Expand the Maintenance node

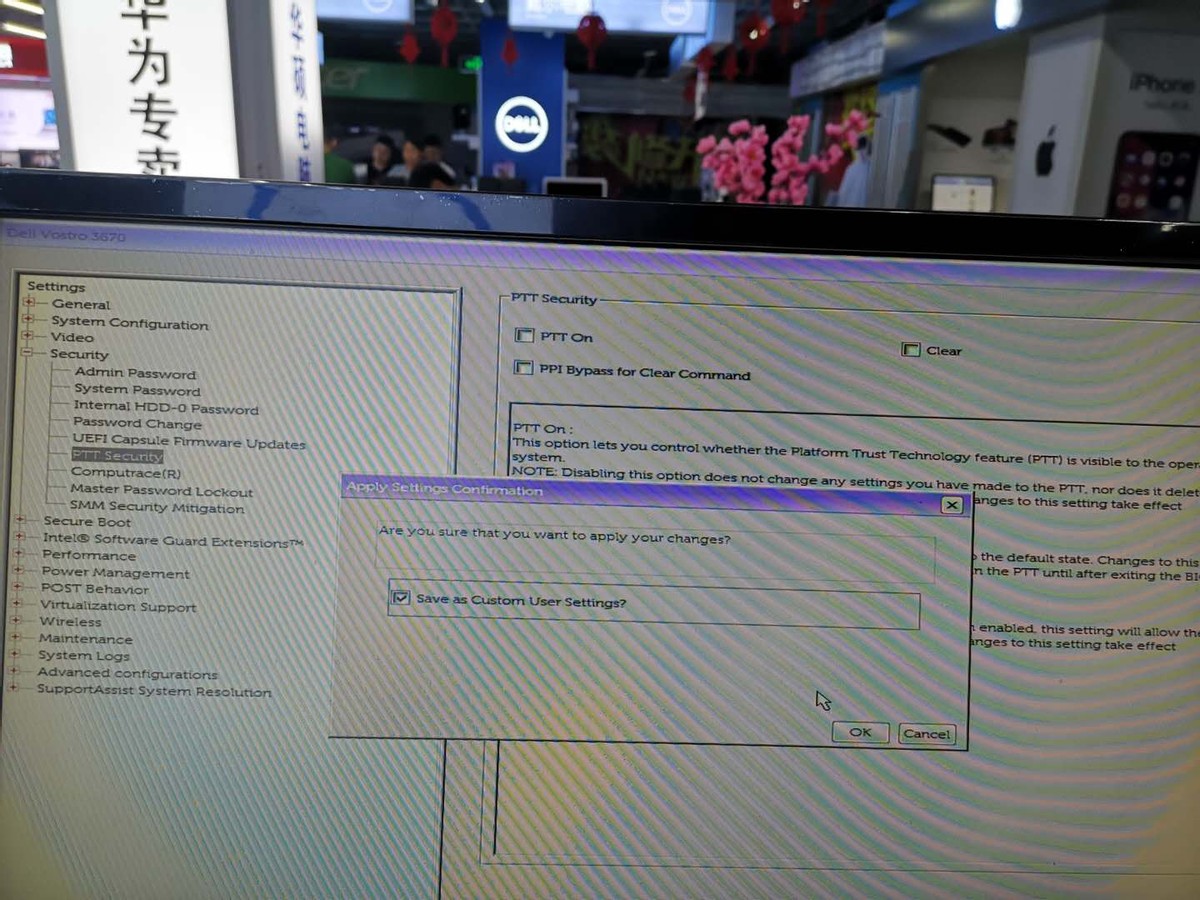tap(16, 638)
